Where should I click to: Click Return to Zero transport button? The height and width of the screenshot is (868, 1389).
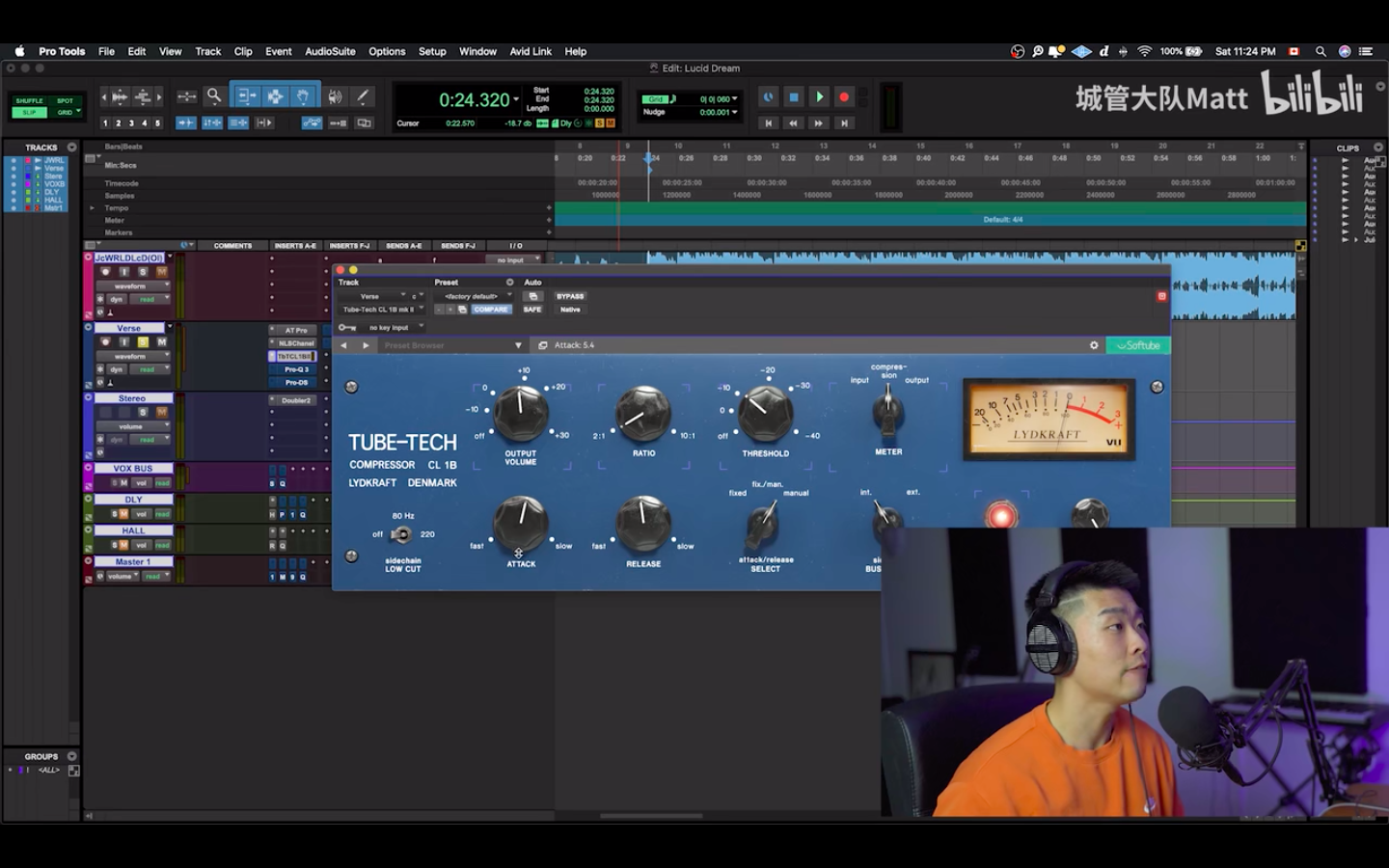[x=769, y=123]
